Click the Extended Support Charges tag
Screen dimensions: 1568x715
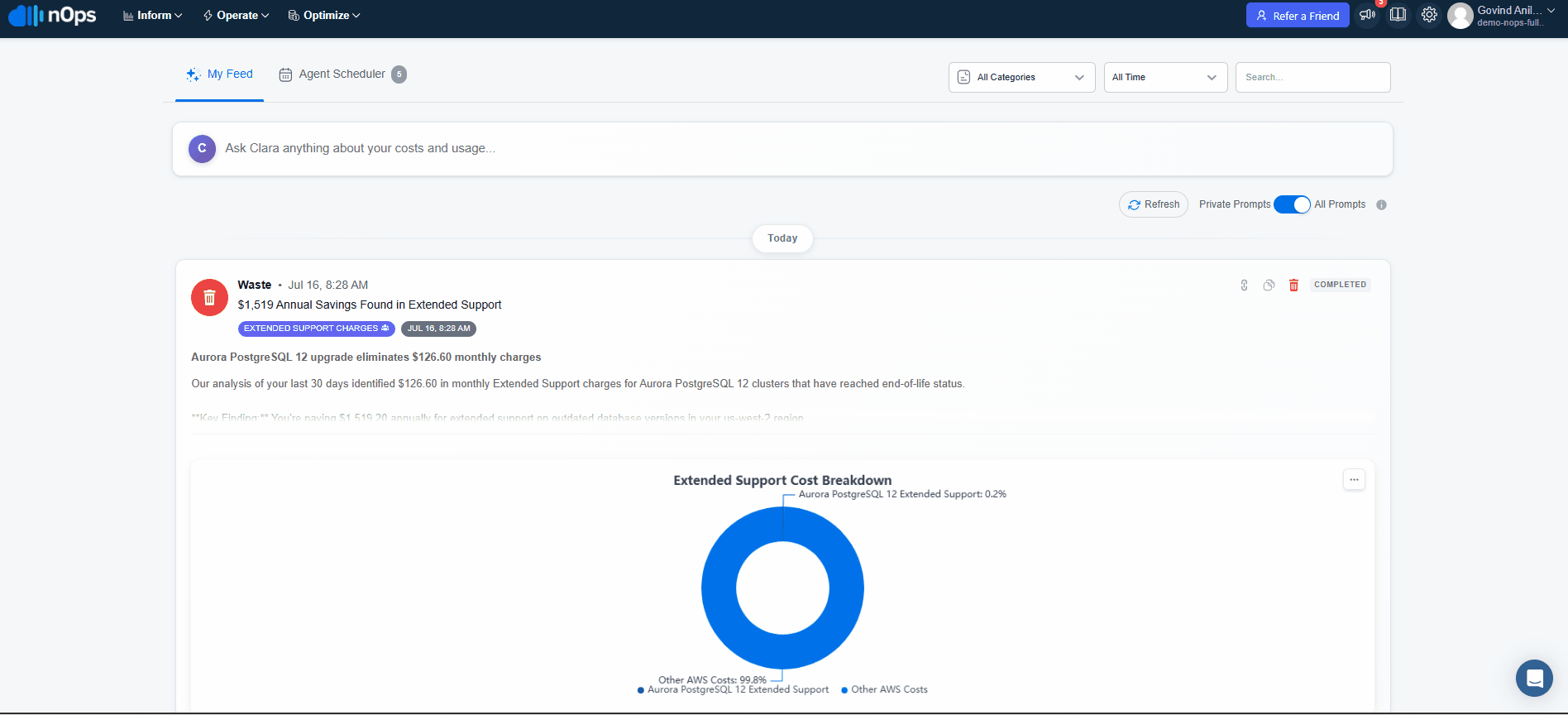pos(316,329)
